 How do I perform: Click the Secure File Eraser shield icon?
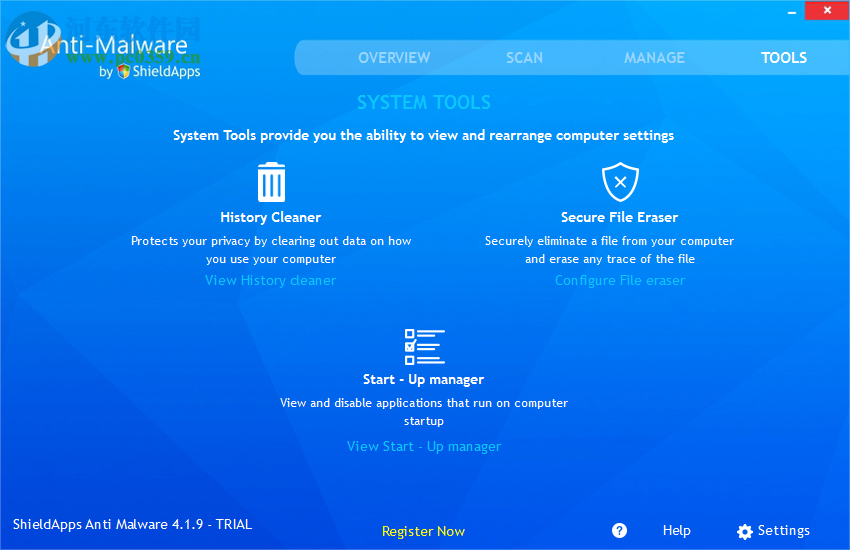tap(620, 182)
